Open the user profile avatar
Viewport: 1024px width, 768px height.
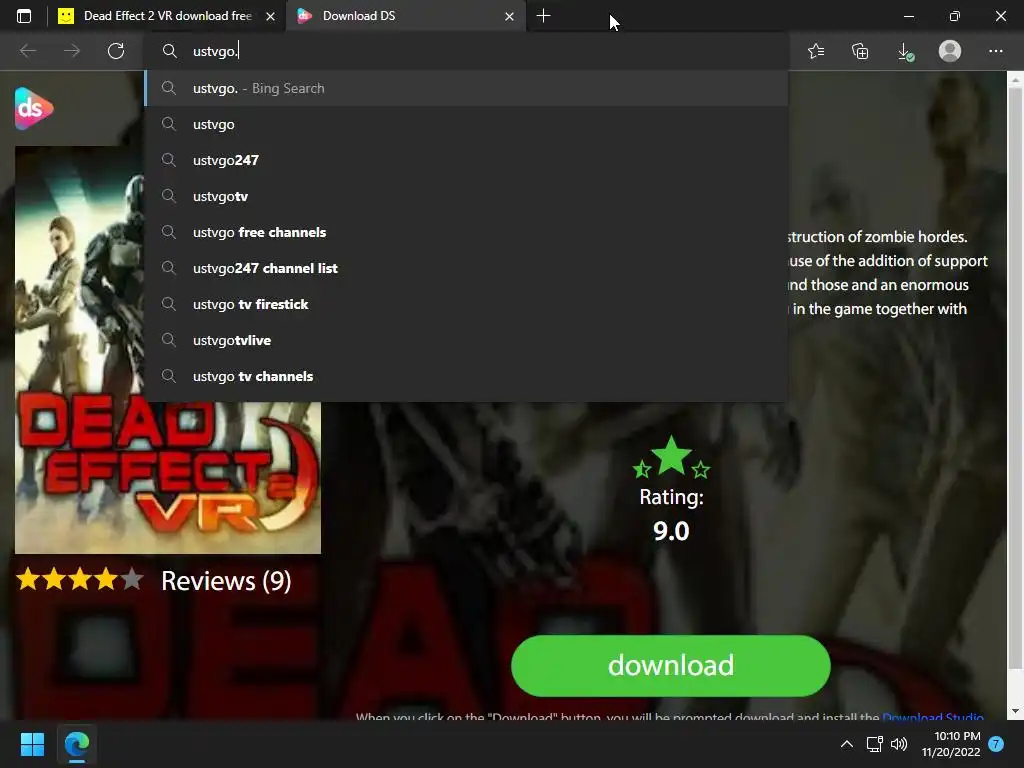(950, 51)
